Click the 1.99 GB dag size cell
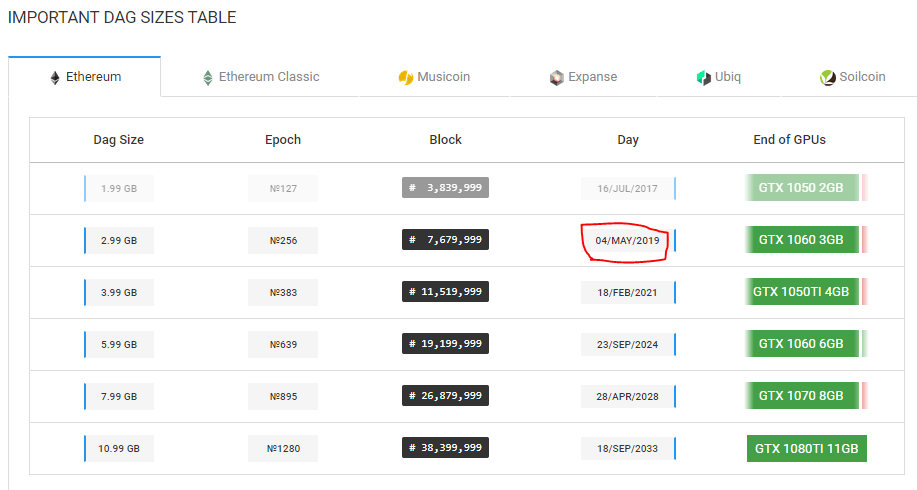This screenshot has height=490, width=917. click(119, 188)
